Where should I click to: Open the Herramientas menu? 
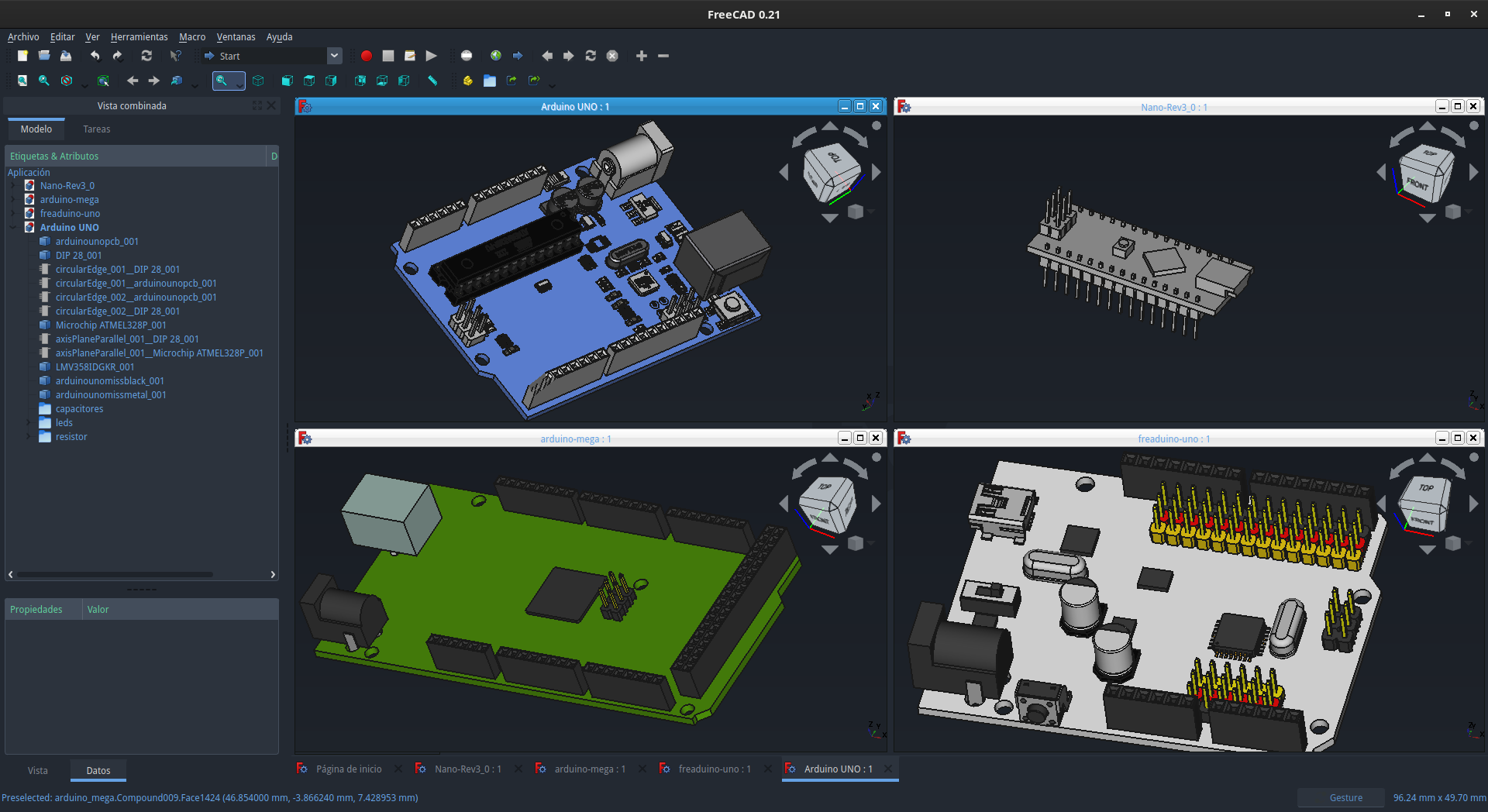click(139, 36)
